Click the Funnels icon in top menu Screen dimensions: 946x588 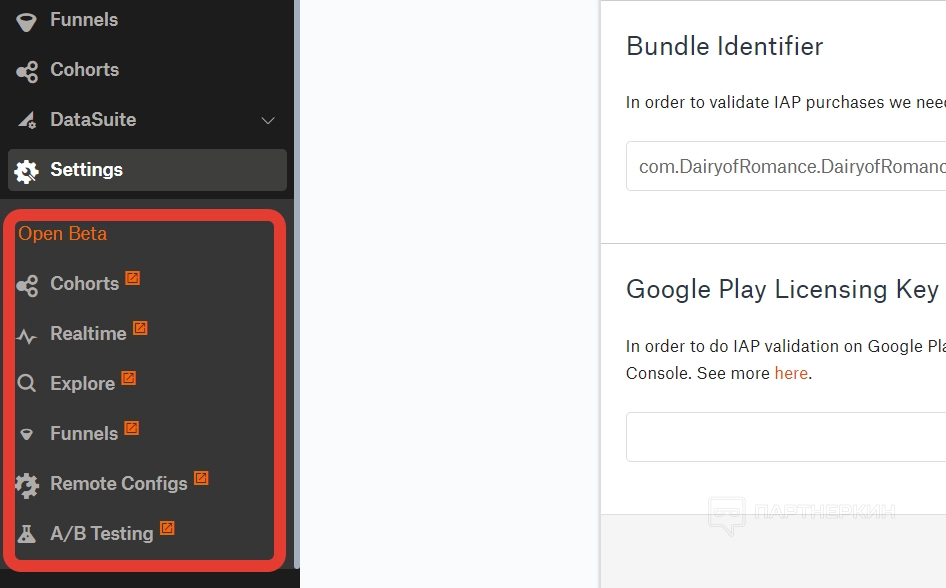(x=26, y=22)
